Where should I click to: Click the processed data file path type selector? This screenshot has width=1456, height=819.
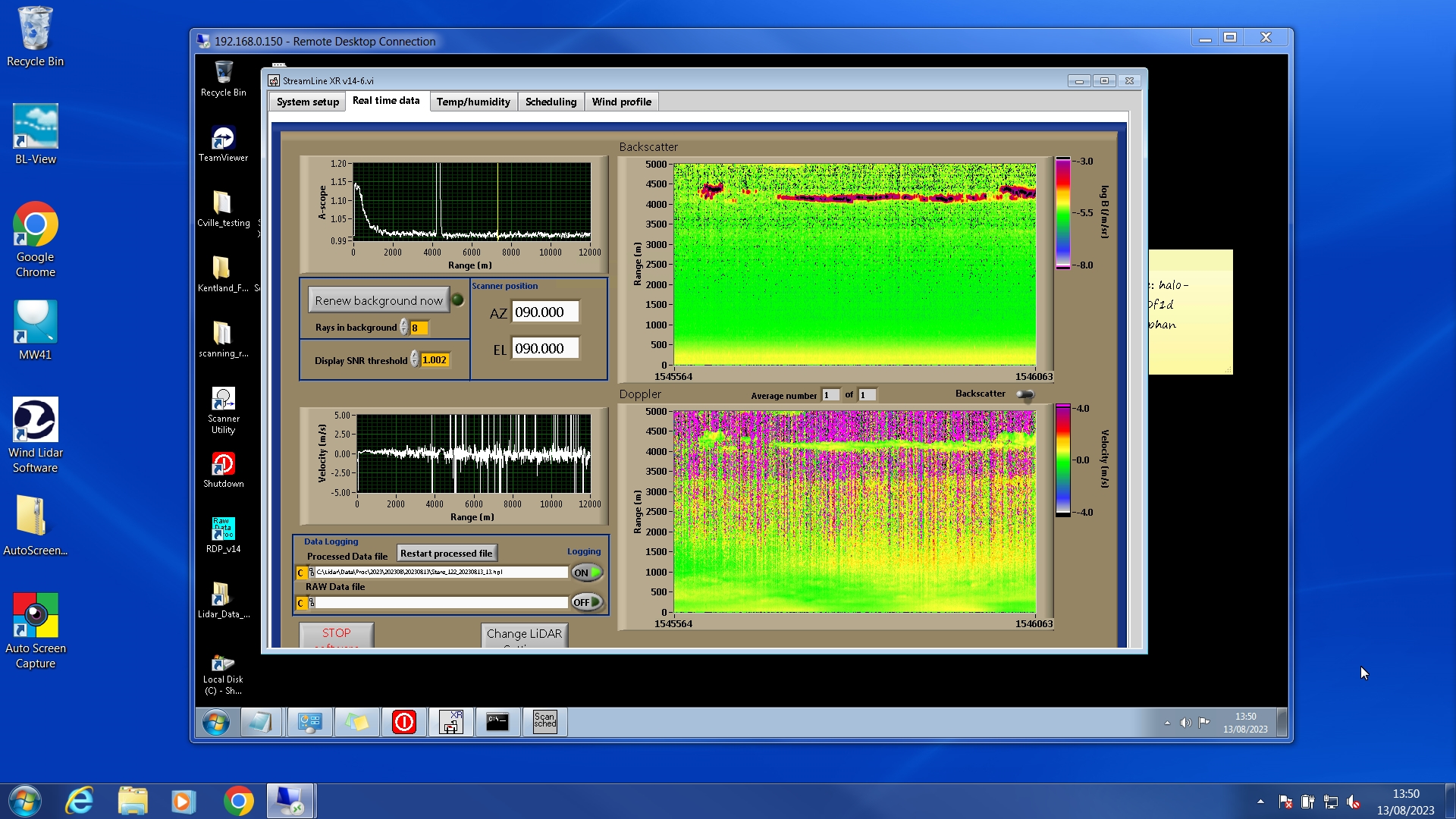click(301, 573)
